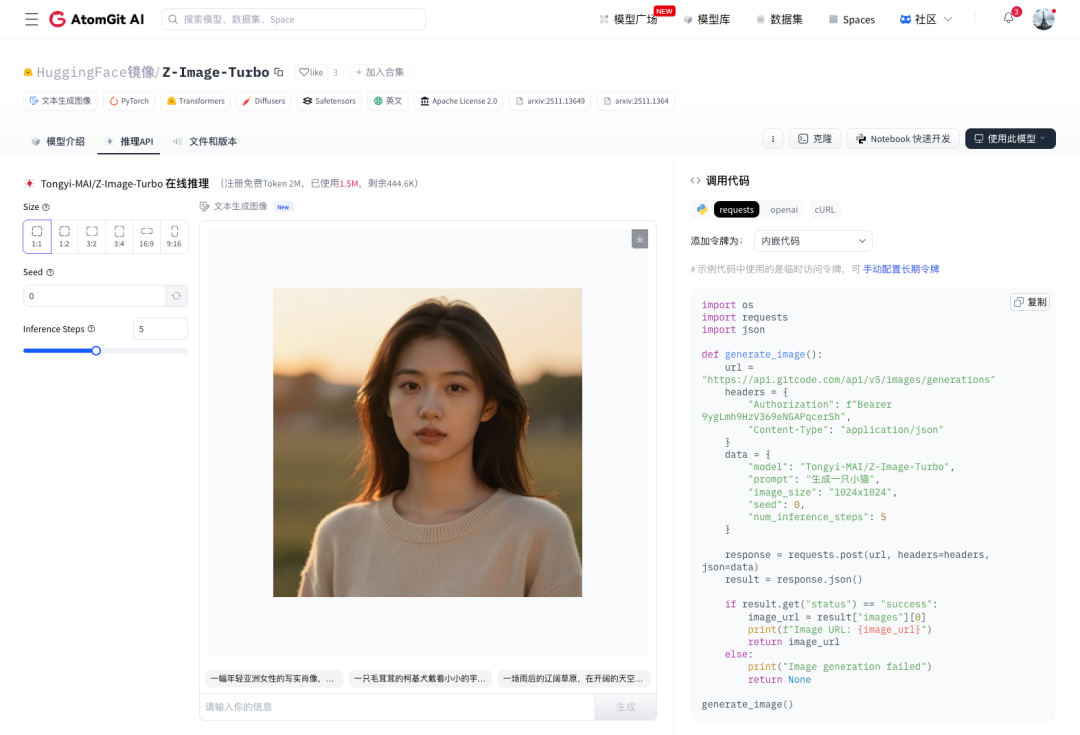Copy the sample code with 复制 icon
Image resolution: width=1080 pixels, height=735 pixels.
[1029, 301]
